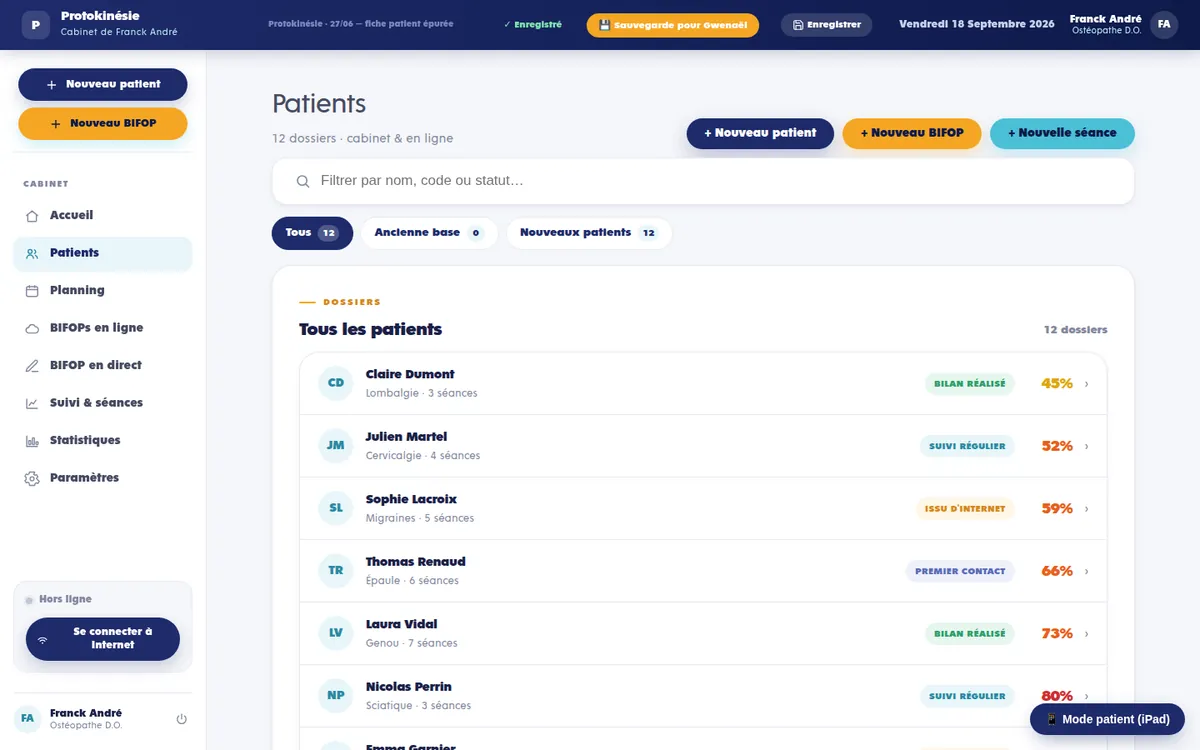Image resolution: width=1200 pixels, height=750 pixels.
Task: Select the Tous filter tab
Action: 312,233
